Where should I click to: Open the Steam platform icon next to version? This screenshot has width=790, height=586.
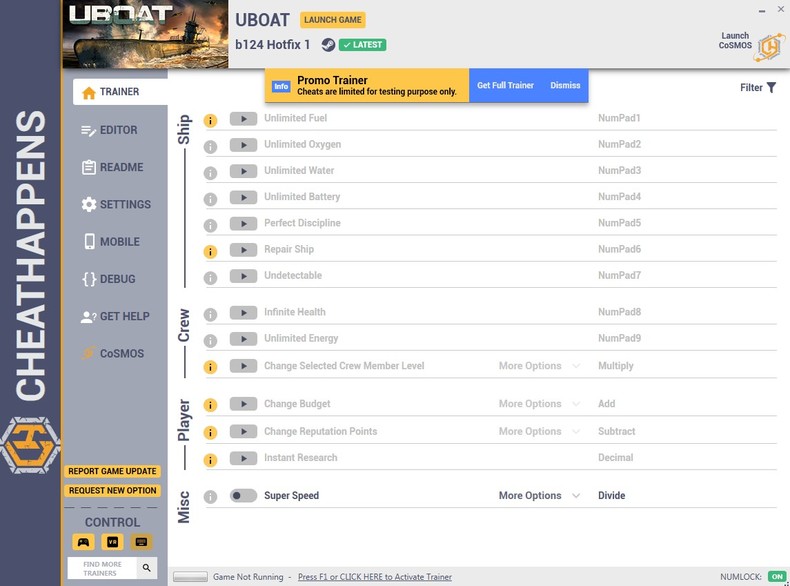tap(328, 45)
